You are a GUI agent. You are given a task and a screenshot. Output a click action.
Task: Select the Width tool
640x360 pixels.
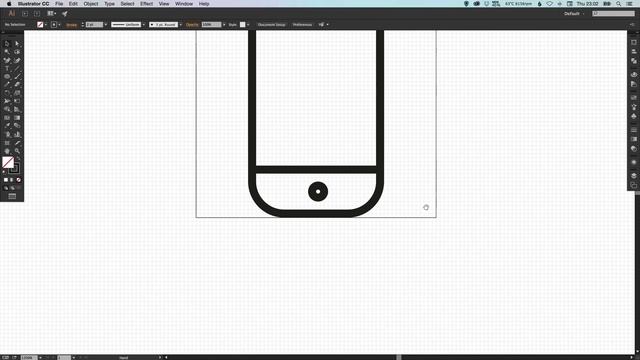[7, 101]
